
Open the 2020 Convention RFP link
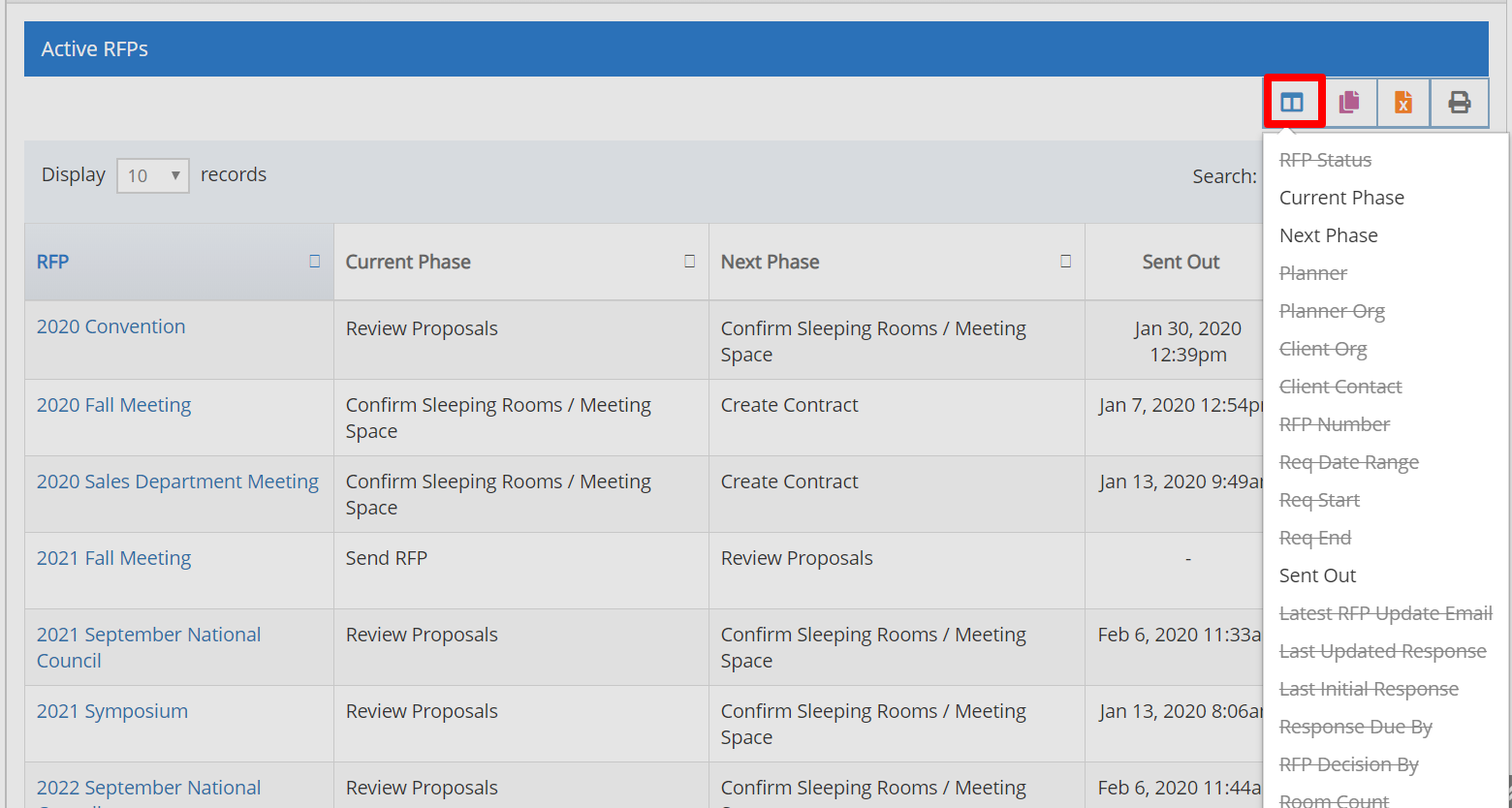(x=110, y=326)
